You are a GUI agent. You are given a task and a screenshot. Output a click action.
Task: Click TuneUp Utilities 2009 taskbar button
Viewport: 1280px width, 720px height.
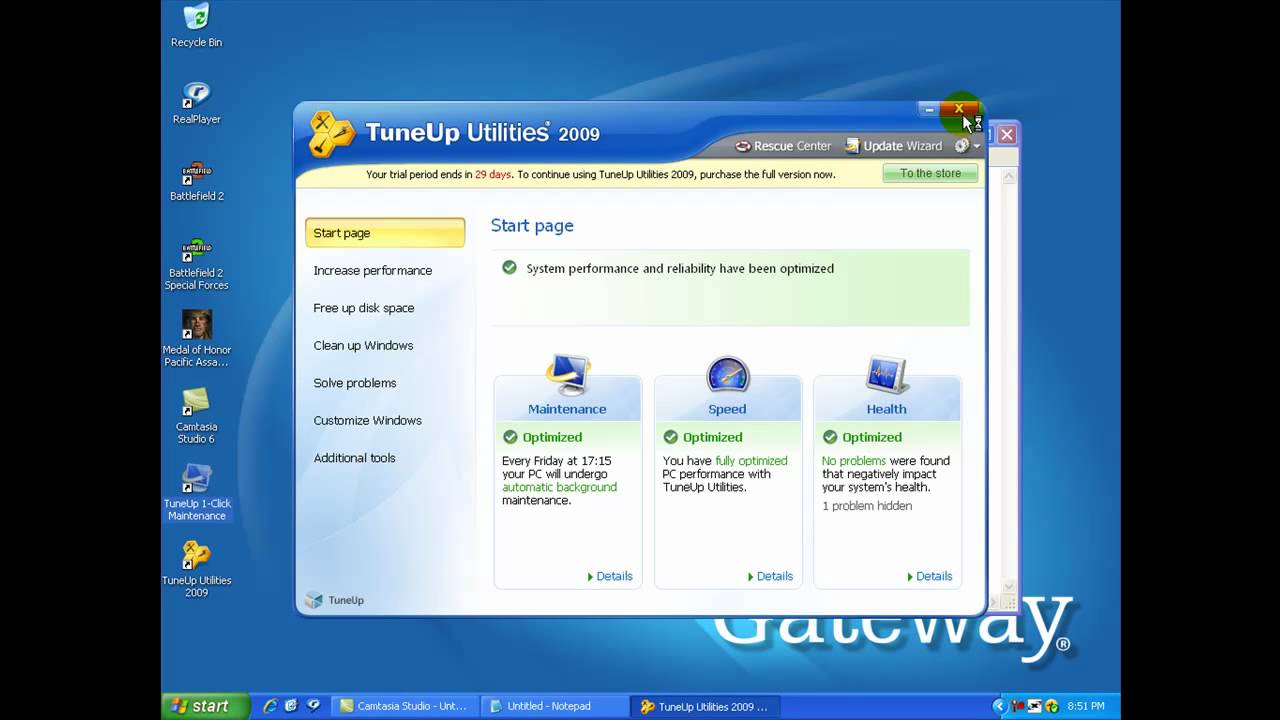tap(704, 706)
